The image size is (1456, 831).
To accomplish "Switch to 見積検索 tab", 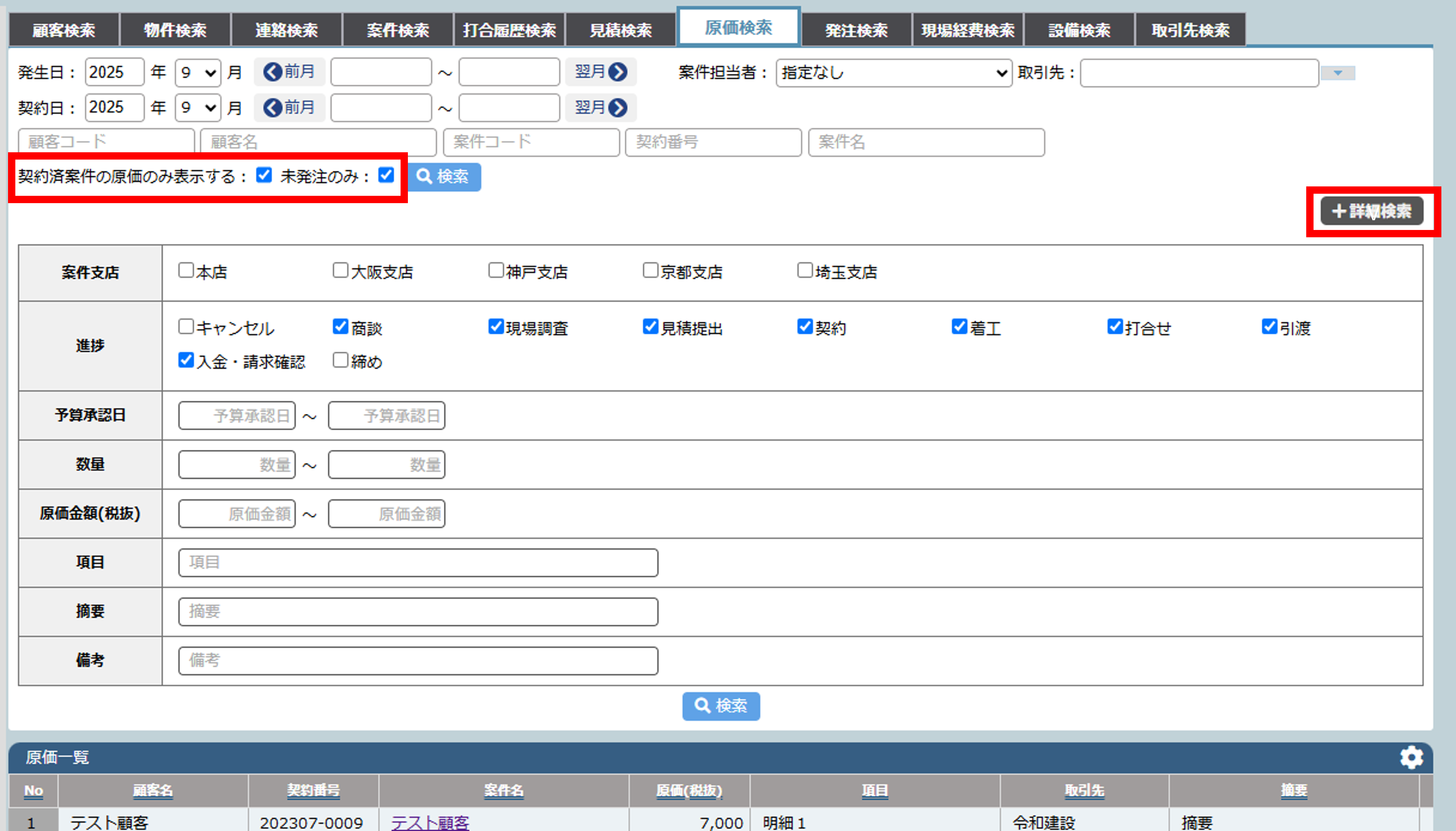I will 620,30.
